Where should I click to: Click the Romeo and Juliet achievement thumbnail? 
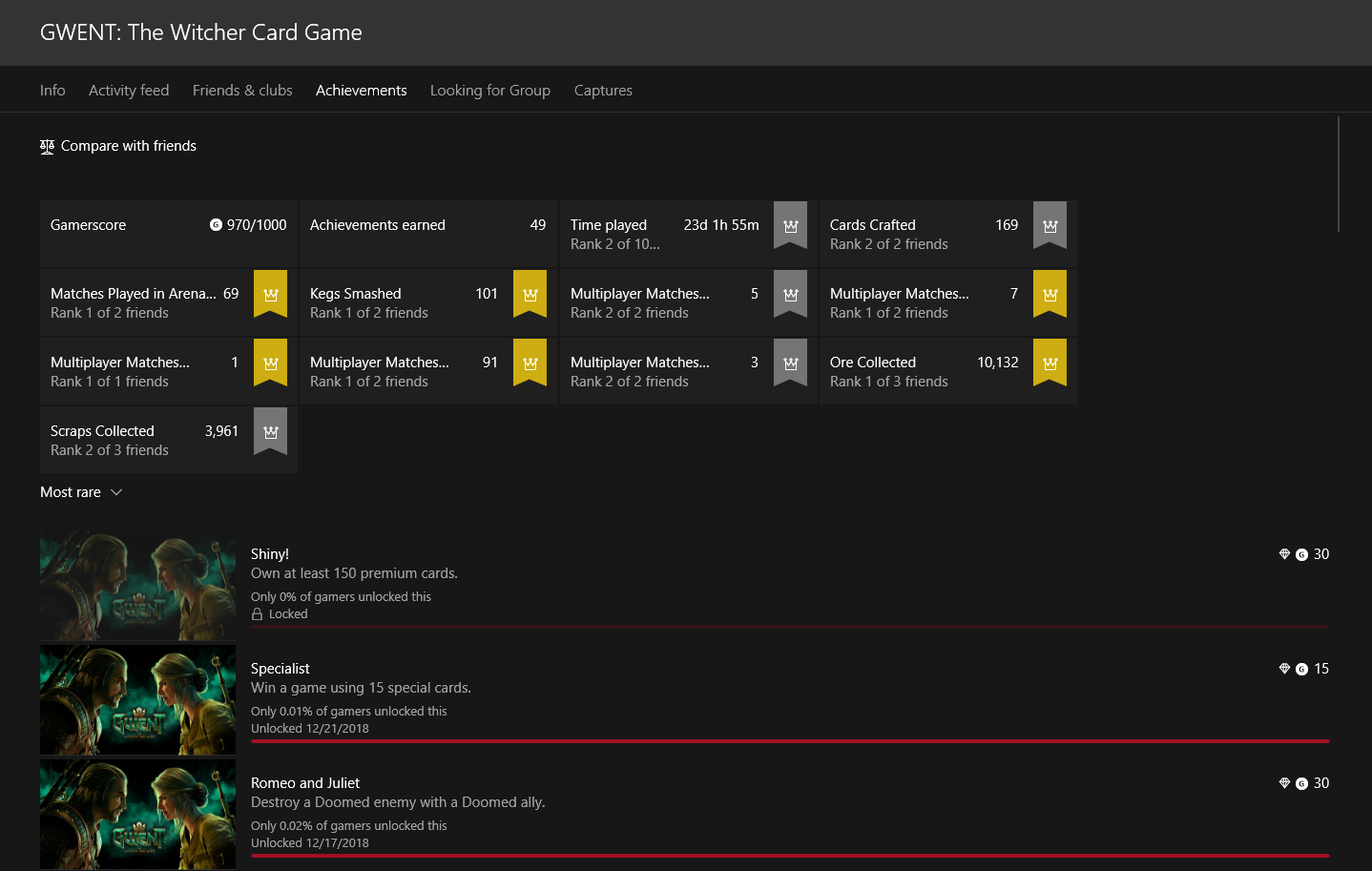pos(137,815)
